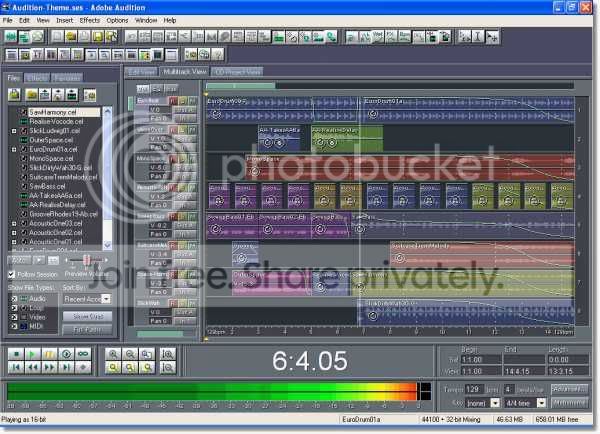Click the yellow Save Session disk icon

pyautogui.click(x=98, y=37)
